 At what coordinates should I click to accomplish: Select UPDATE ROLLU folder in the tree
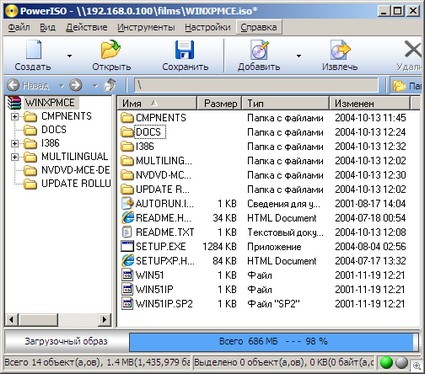(76, 184)
